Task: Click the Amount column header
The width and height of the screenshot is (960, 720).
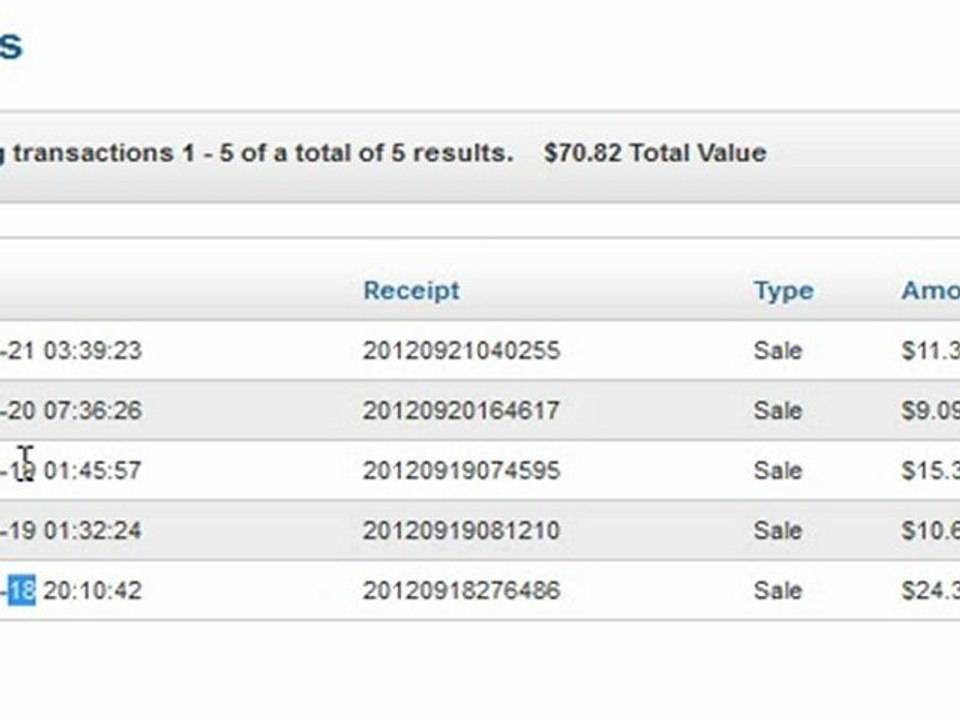Action: coord(931,291)
